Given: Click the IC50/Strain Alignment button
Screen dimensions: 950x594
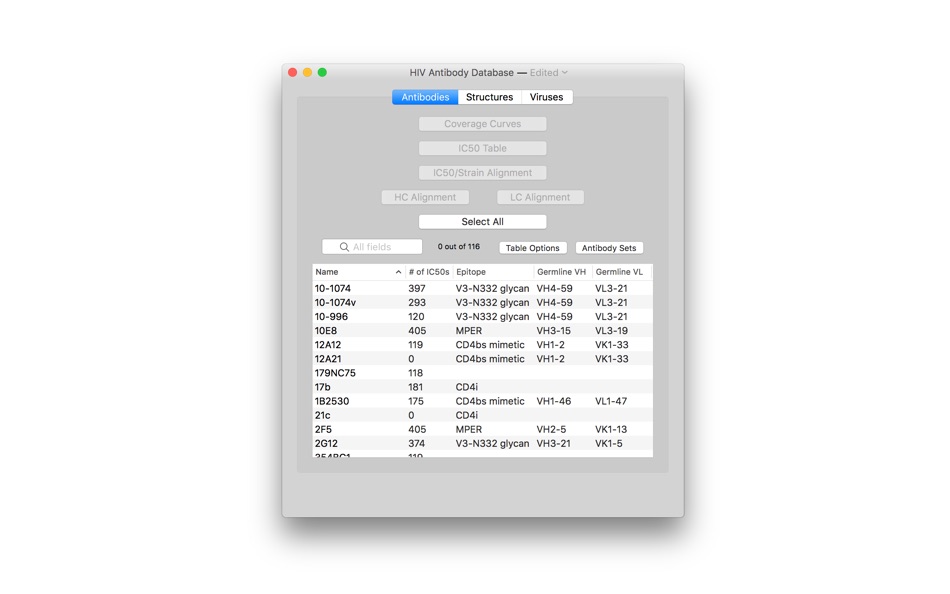Looking at the screenshot, I should [x=482, y=173].
